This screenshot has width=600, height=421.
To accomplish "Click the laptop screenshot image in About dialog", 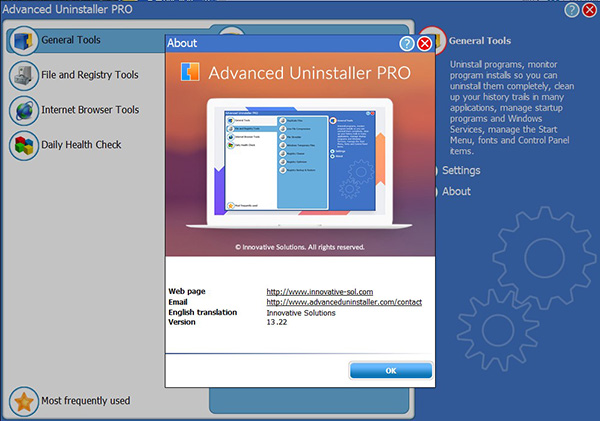I will tap(299, 163).
